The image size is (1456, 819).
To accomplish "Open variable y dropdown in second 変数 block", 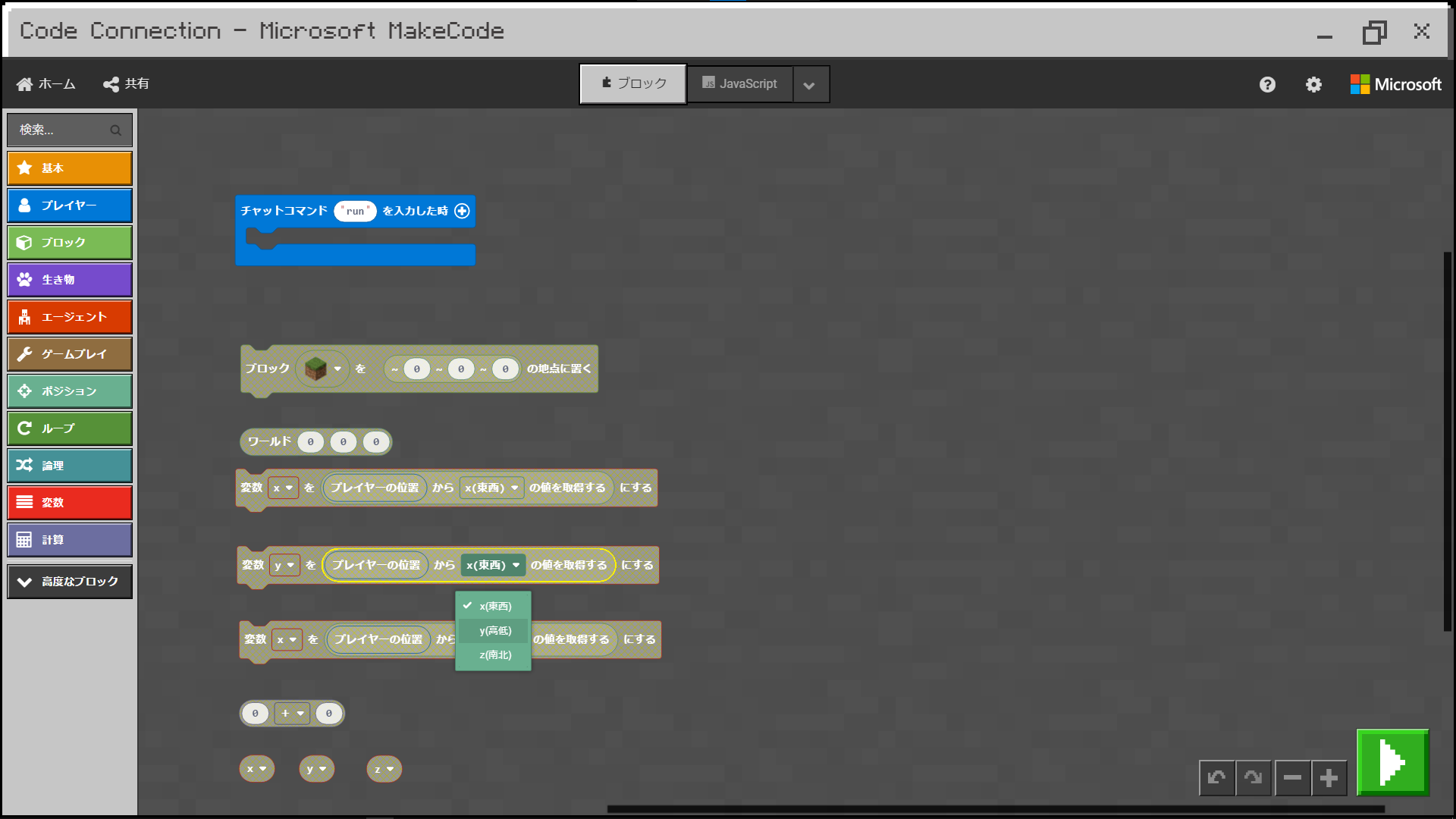I will tap(284, 565).
